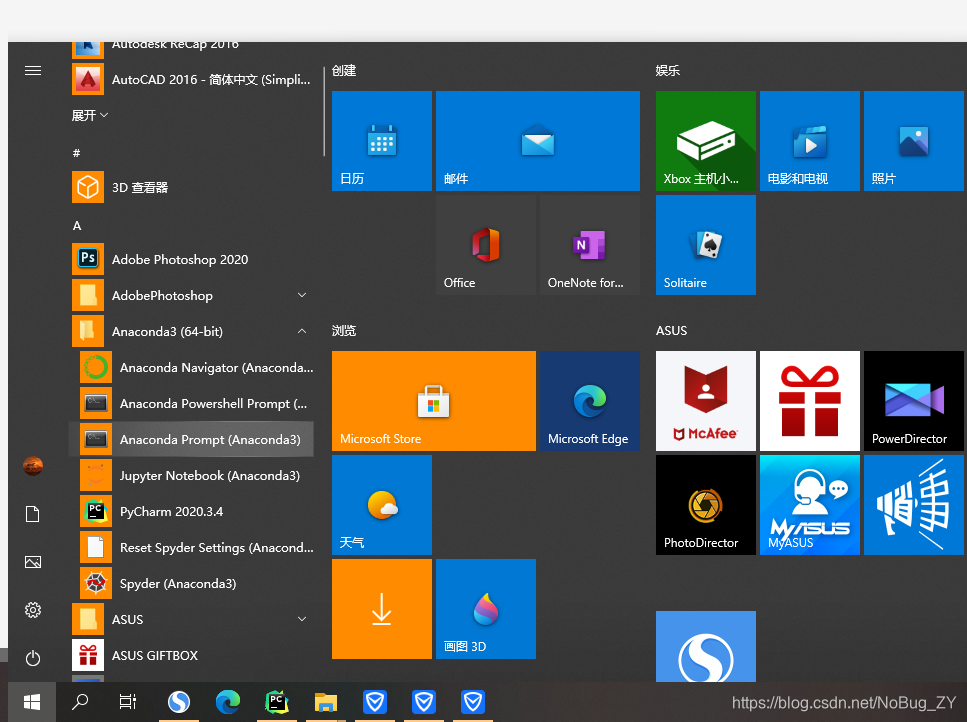967x722 pixels.
Task: Launch the PhotoDirector tile
Action: [x=706, y=505]
